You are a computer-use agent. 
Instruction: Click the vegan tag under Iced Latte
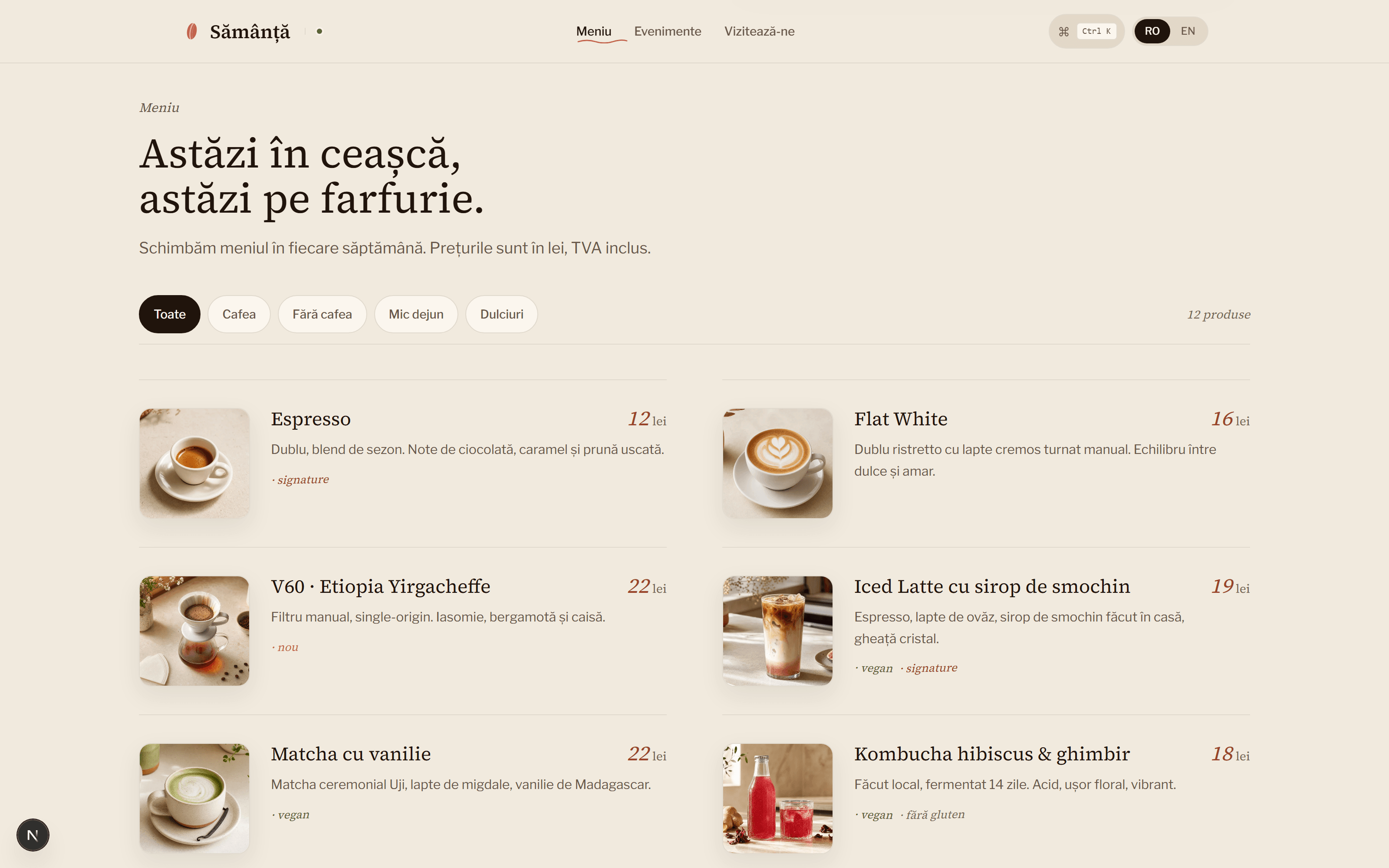[x=874, y=668]
